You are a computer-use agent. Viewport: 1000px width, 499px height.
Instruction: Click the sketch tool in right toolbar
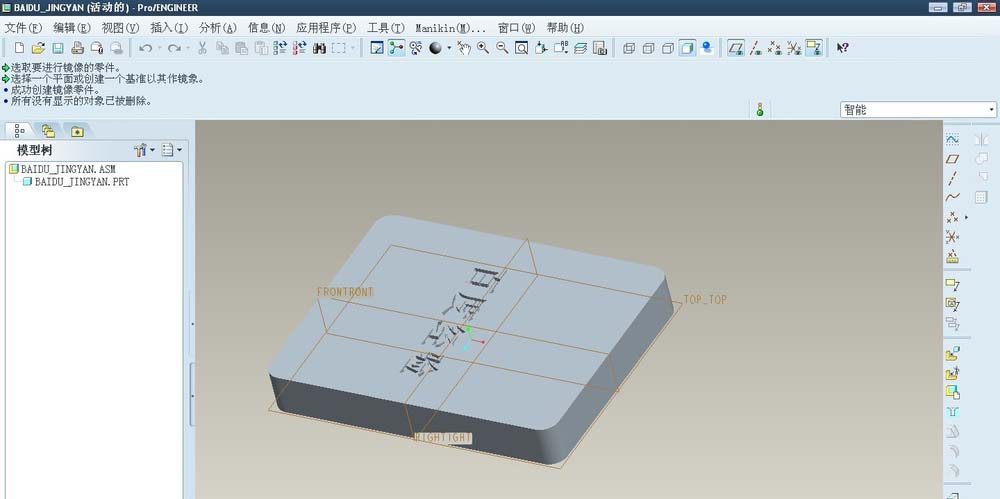[952, 138]
